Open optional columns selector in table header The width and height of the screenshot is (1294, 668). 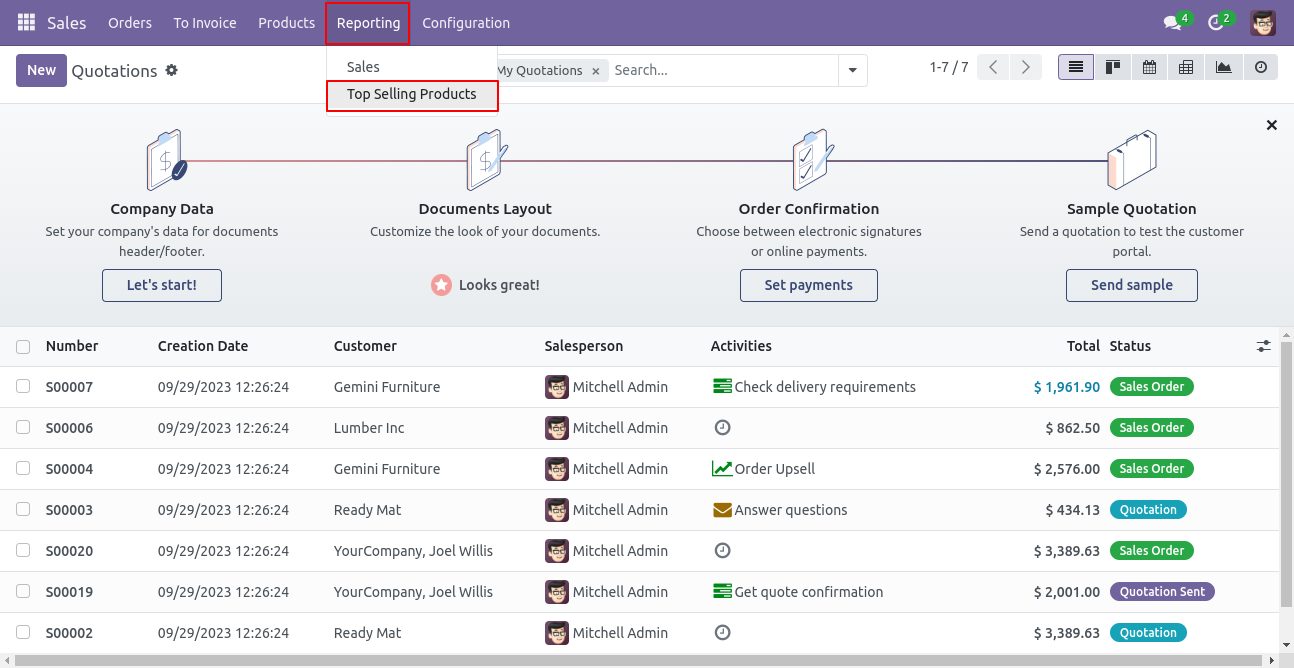[1264, 346]
